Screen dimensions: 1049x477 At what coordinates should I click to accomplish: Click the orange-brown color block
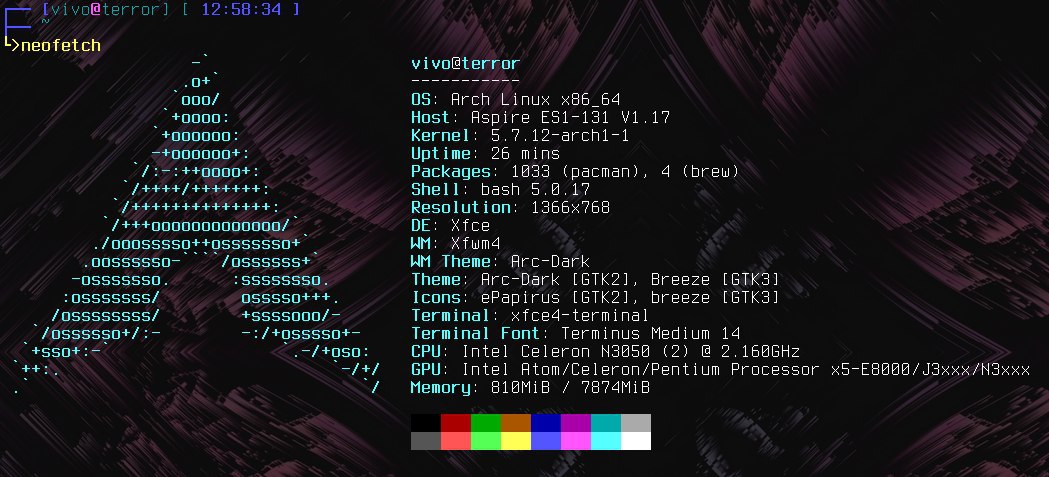point(516,423)
